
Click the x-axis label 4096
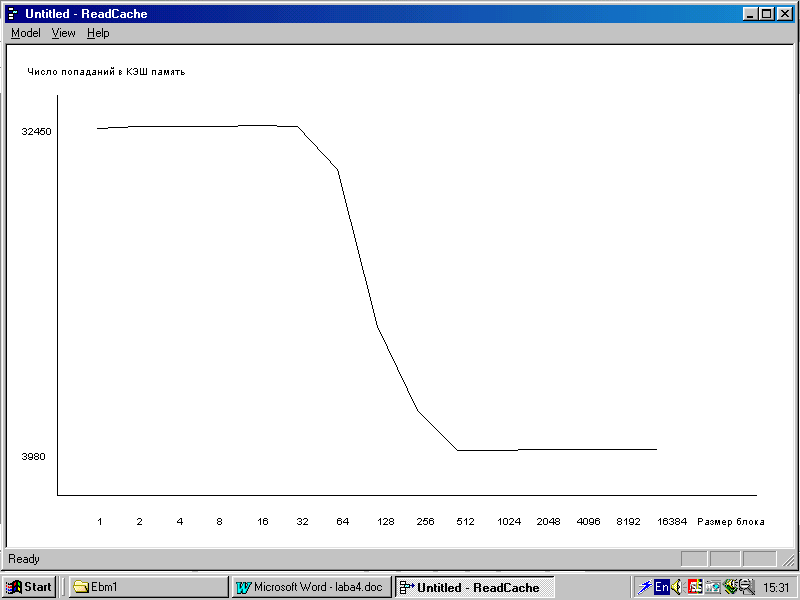tap(588, 521)
